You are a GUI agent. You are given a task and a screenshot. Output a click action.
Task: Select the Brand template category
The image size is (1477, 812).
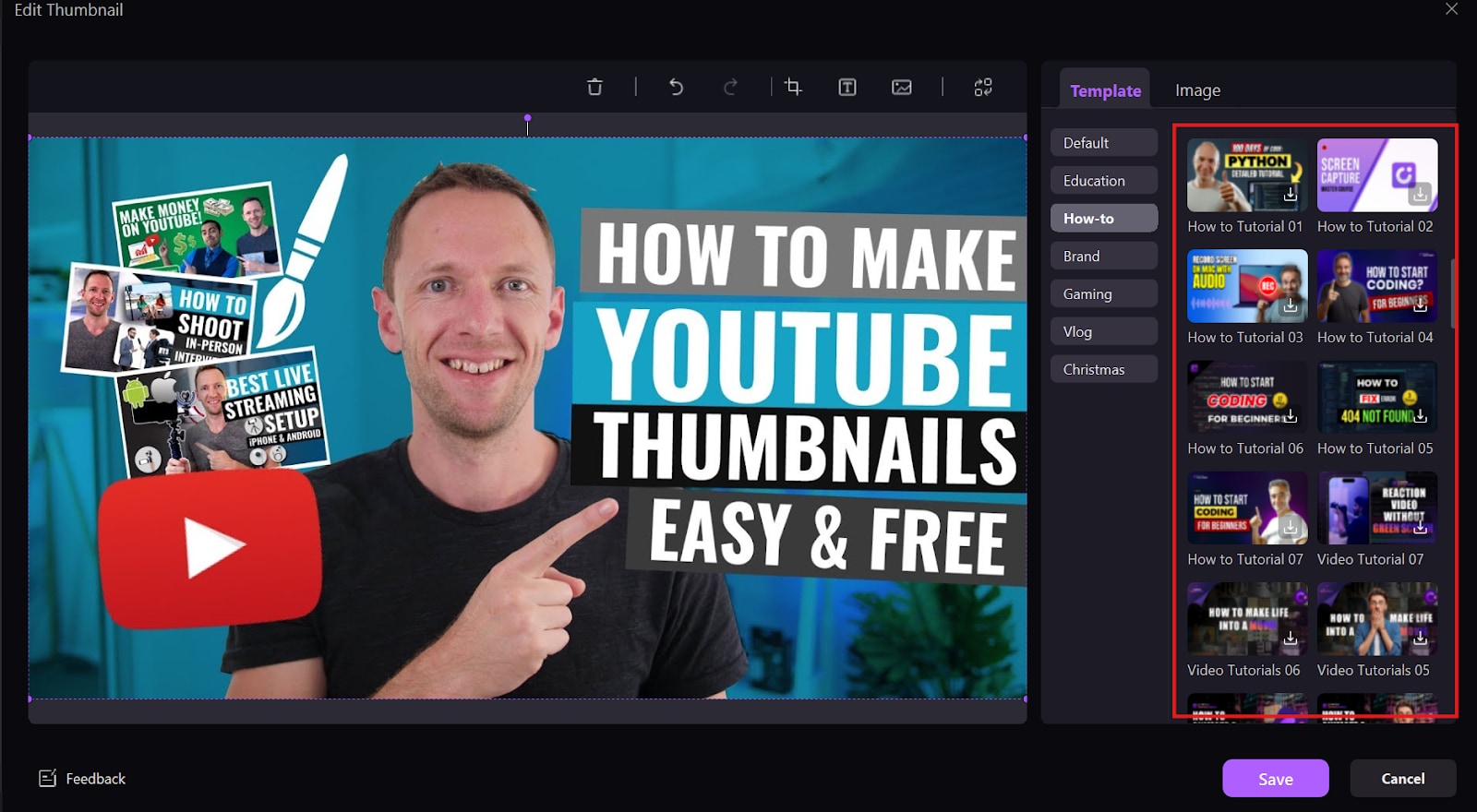[1104, 257]
